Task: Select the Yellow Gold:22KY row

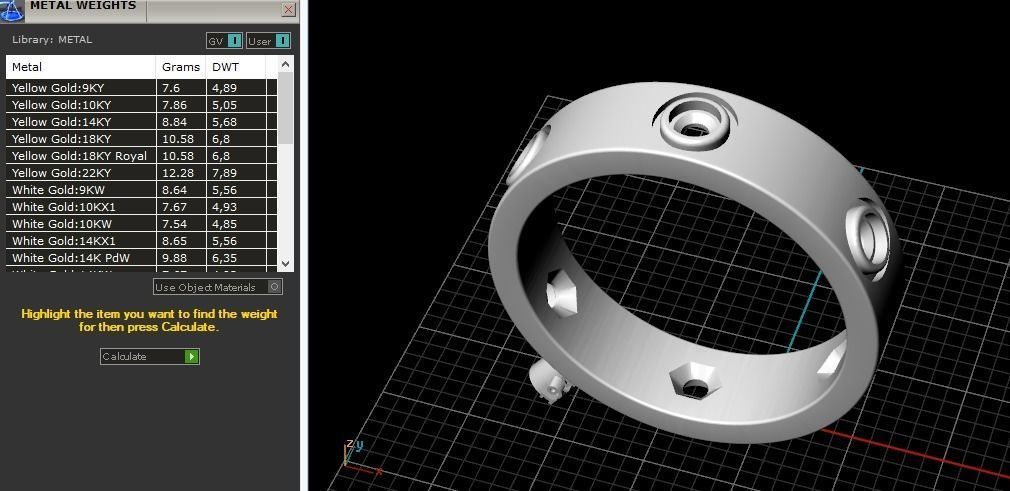Action: (142, 173)
